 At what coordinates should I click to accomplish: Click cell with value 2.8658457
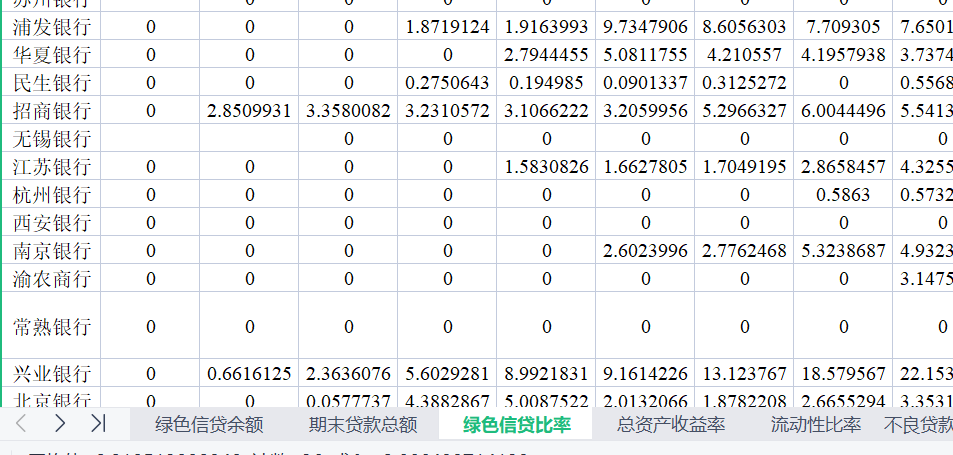tap(844, 166)
